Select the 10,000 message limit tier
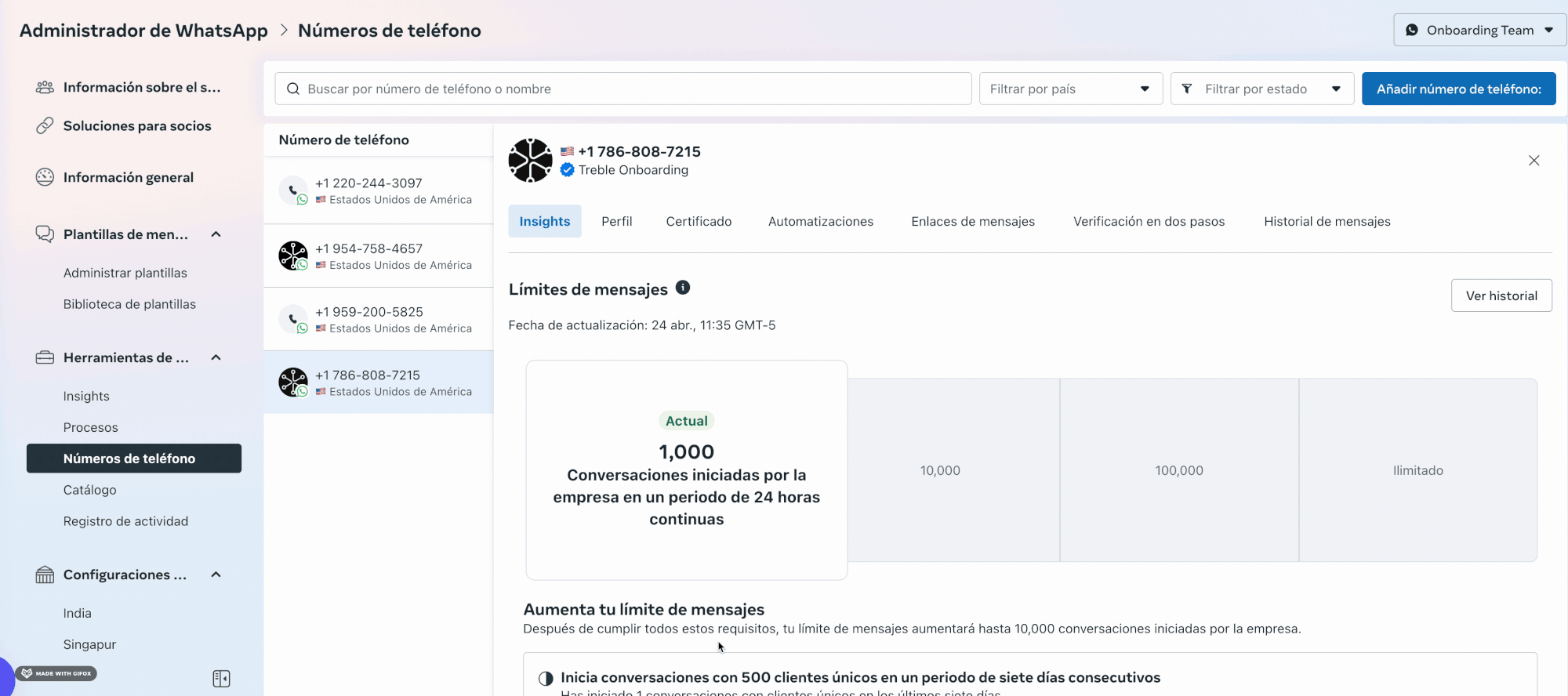 tap(940, 470)
